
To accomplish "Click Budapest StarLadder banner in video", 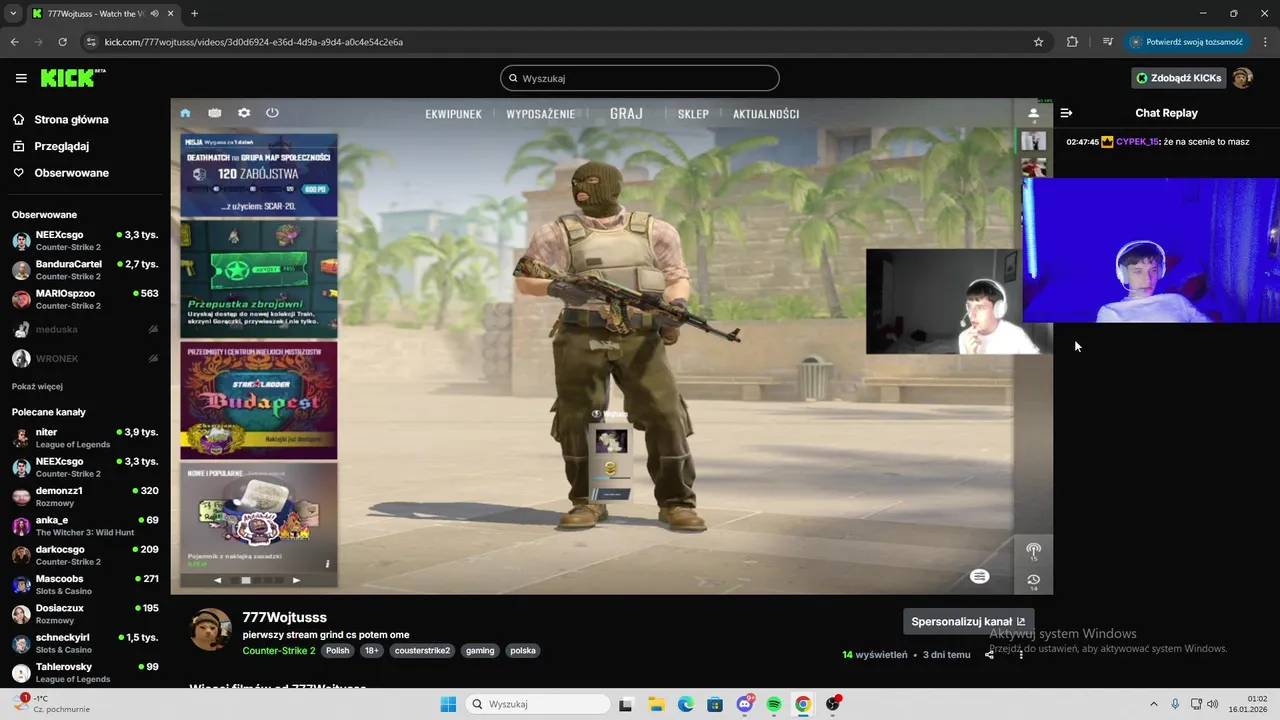I will point(259,401).
